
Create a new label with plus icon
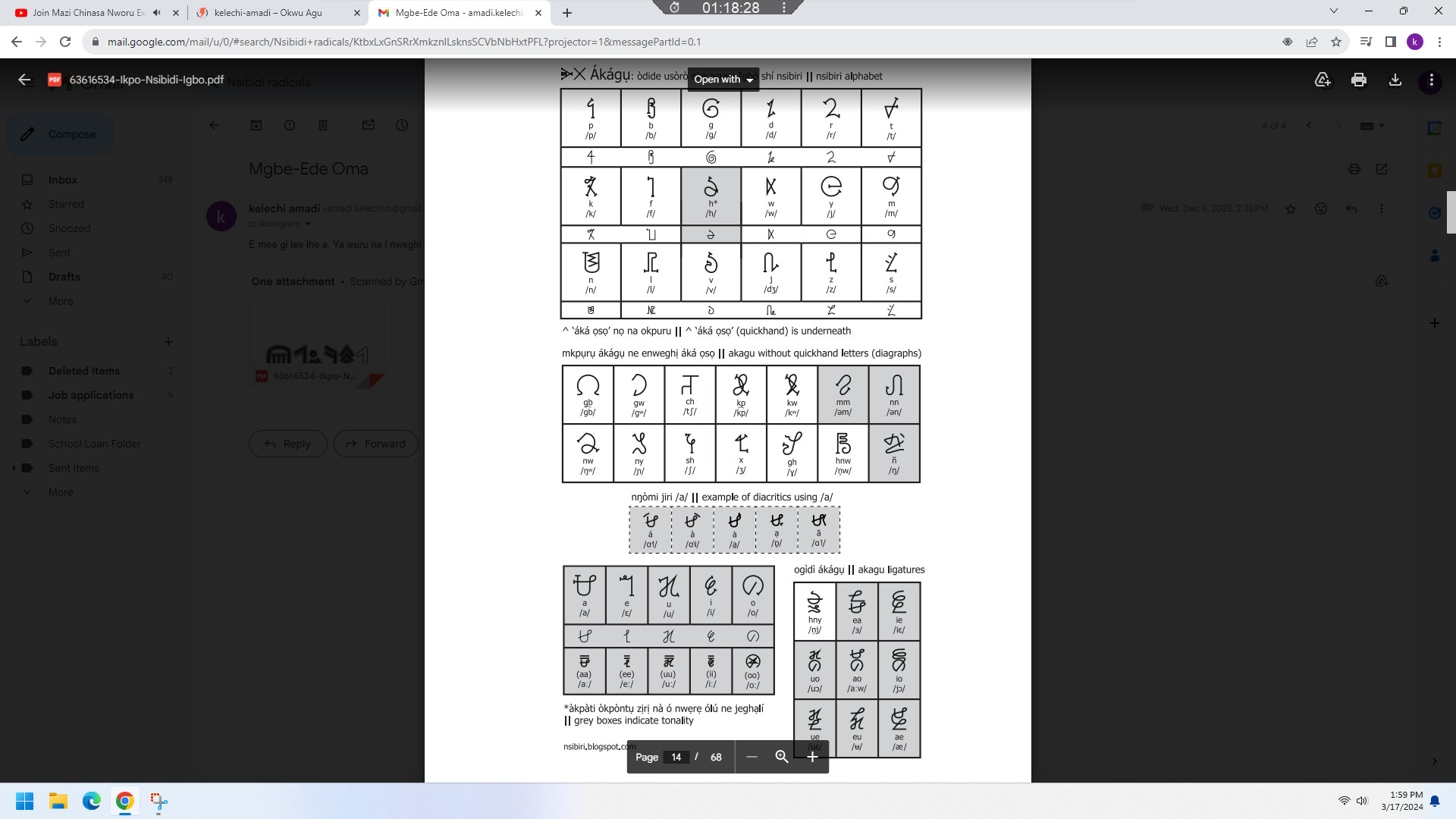(x=168, y=342)
